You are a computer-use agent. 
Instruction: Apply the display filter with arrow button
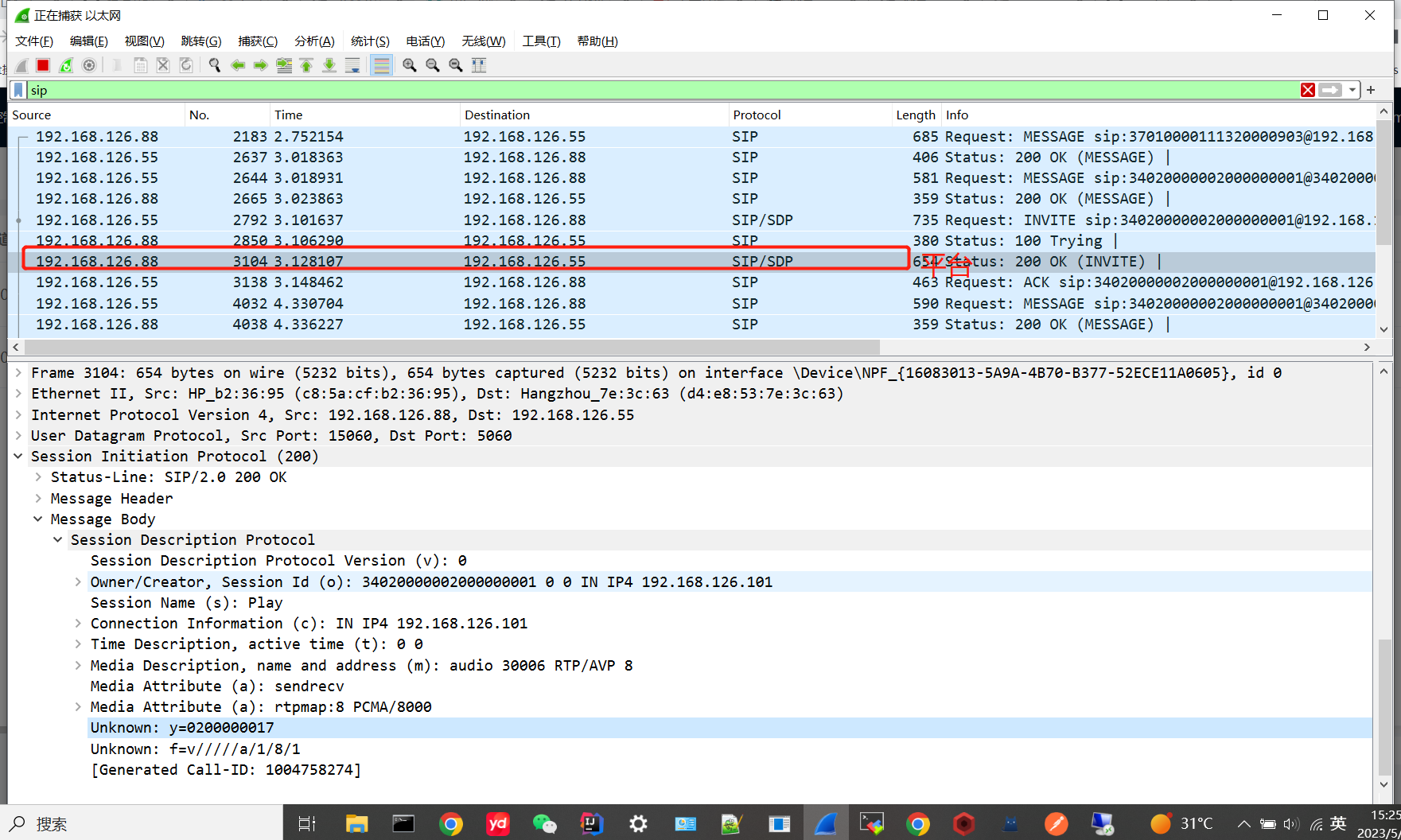(x=1329, y=90)
